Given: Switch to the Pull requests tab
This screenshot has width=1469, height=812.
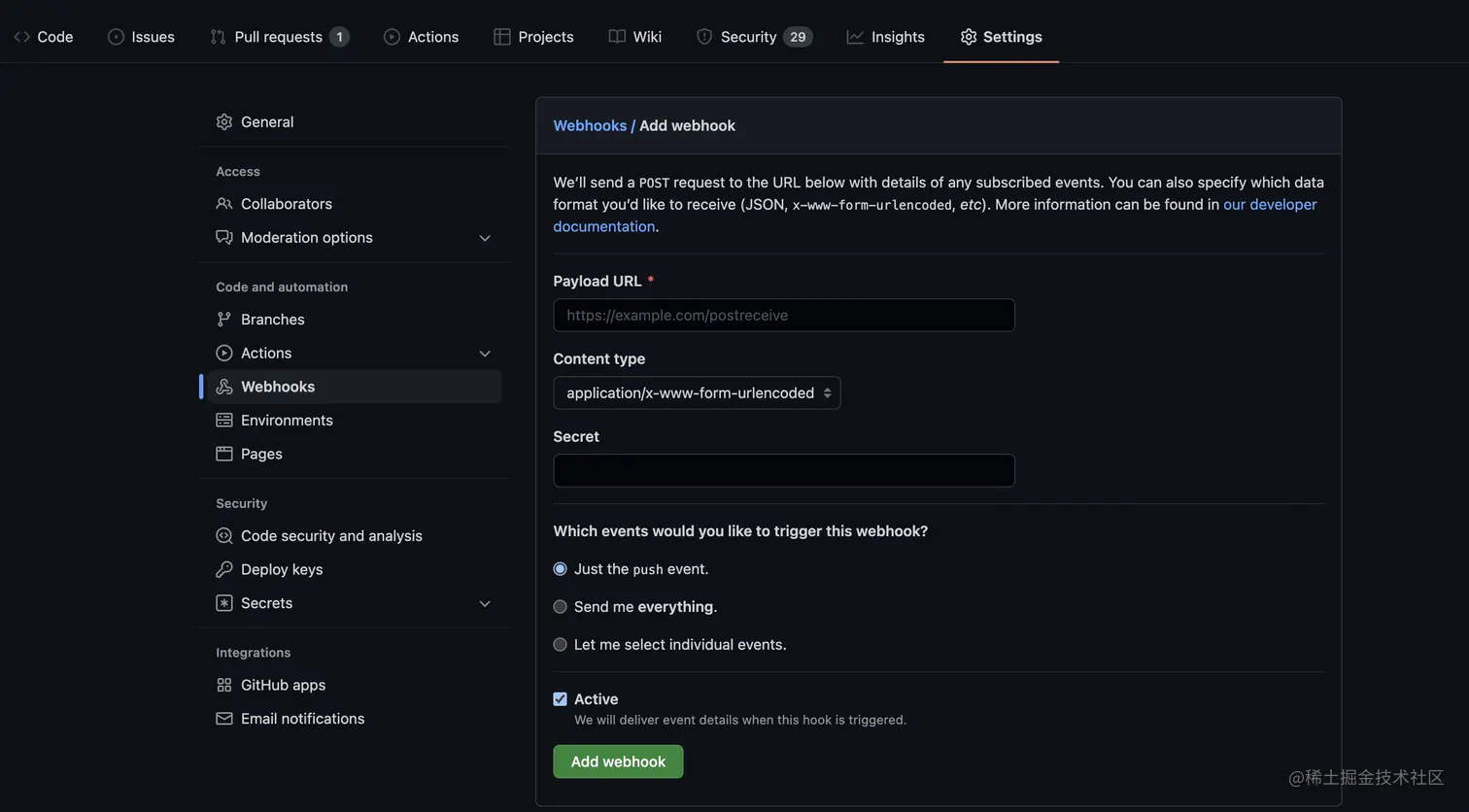Looking at the screenshot, I should (278, 37).
